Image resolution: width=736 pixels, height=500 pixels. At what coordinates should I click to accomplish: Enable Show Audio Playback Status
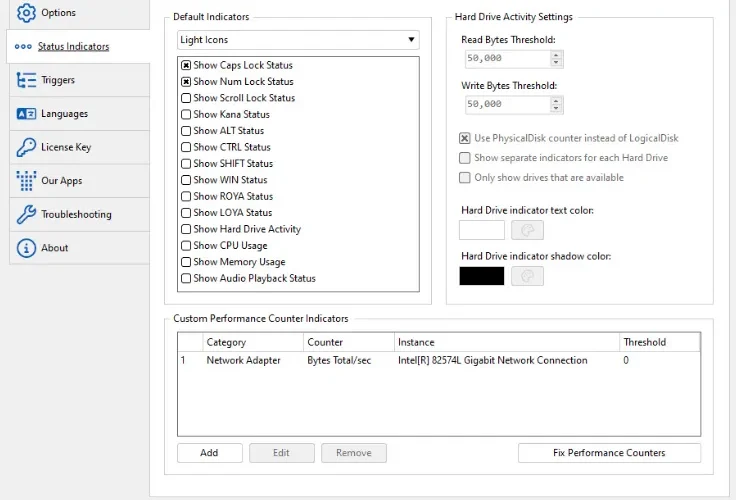(x=186, y=278)
